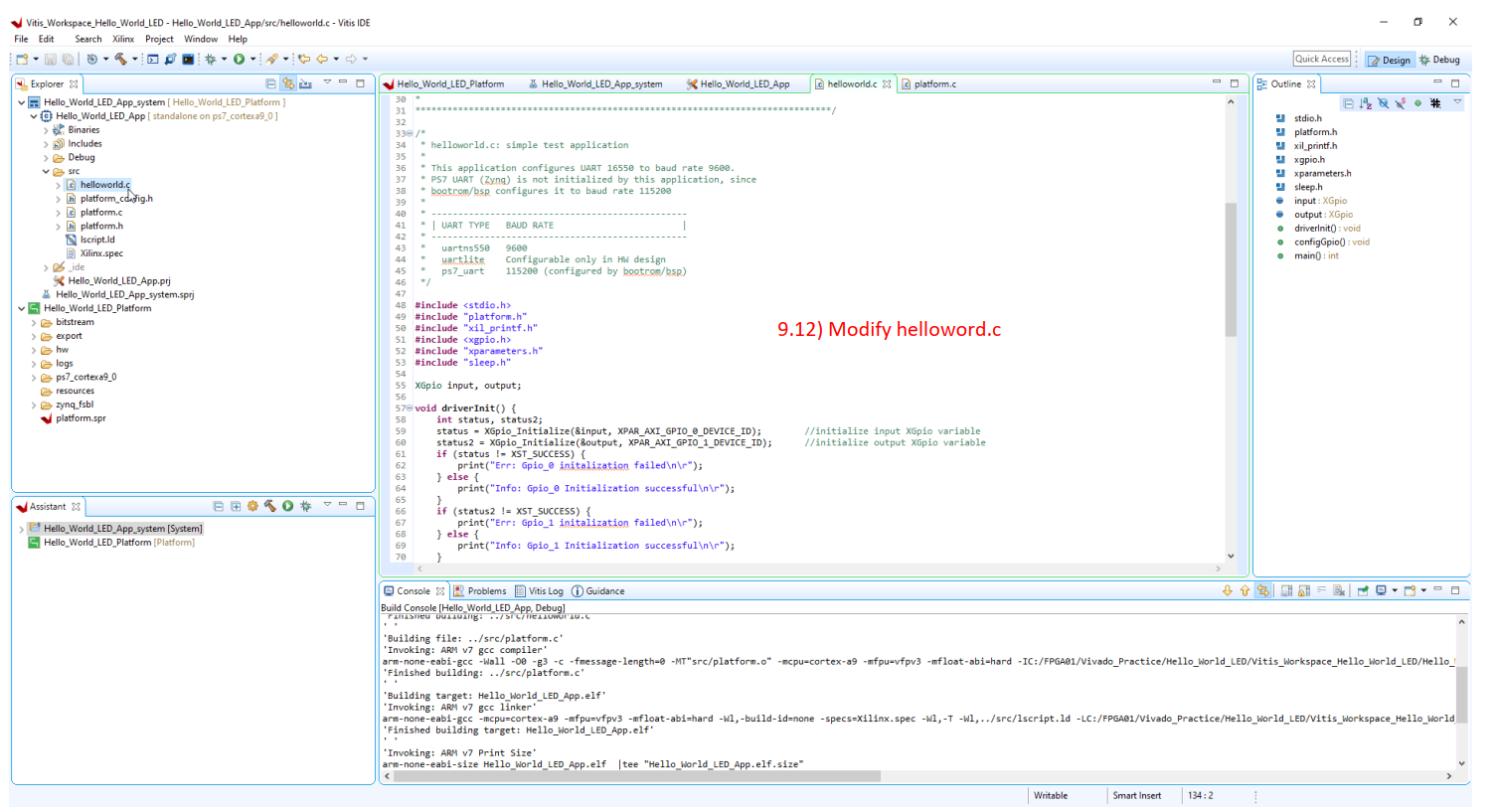Open the File menu
Screen dimensions: 1496x812
(x=21, y=39)
